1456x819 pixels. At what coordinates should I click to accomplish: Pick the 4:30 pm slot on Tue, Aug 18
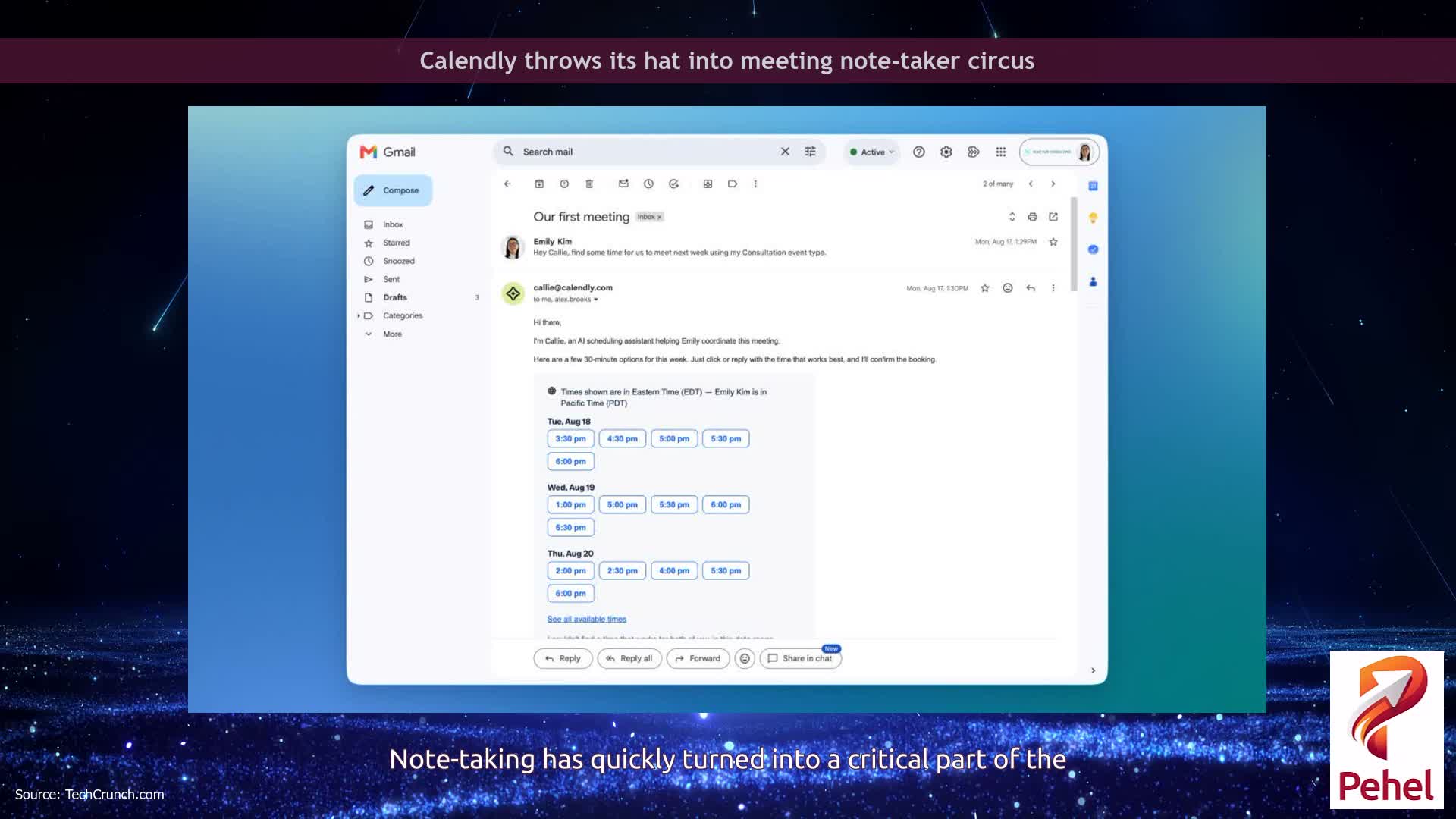tap(622, 438)
